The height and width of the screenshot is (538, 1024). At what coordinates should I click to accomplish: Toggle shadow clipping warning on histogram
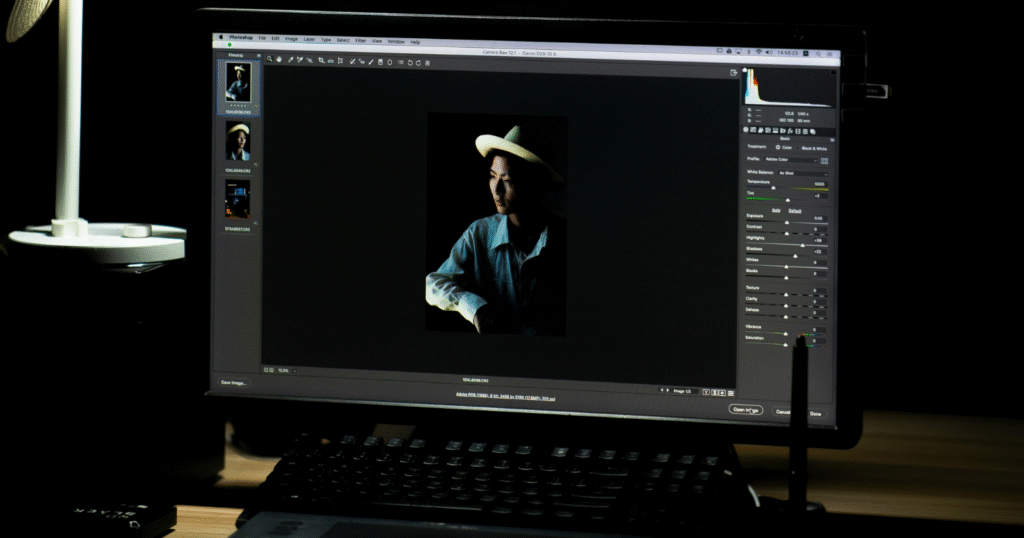[x=744, y=71]
